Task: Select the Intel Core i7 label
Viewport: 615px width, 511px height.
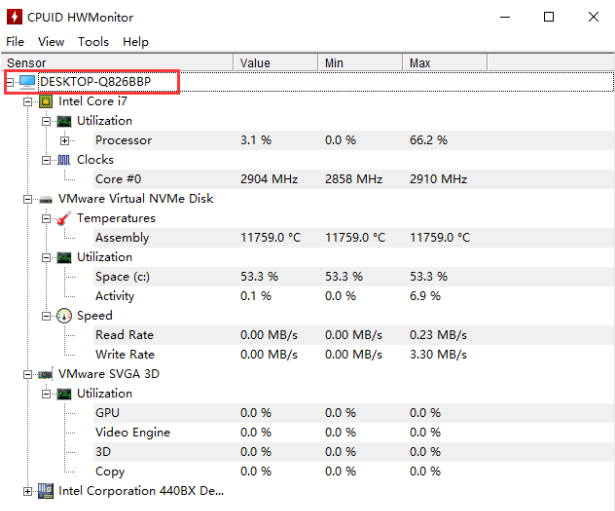Action: pos(93,101)
